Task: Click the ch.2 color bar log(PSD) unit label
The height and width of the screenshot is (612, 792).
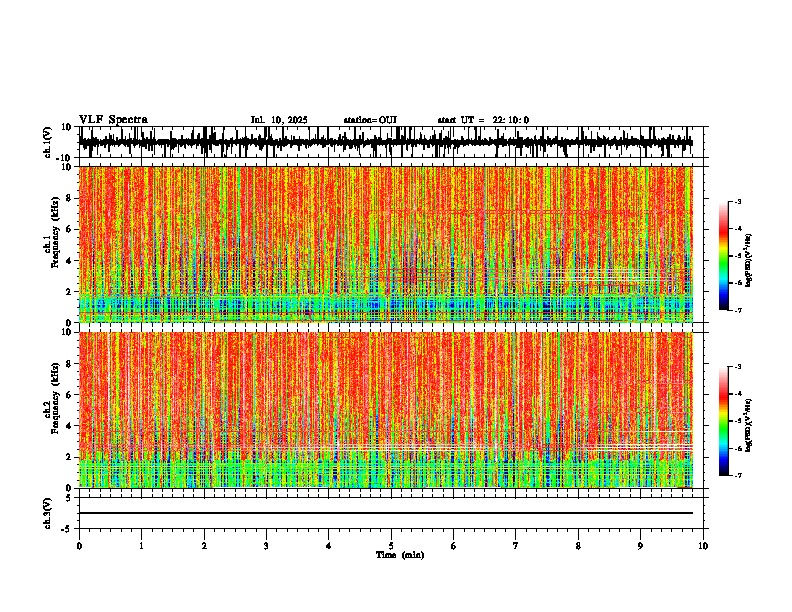Action: point(749,425)
